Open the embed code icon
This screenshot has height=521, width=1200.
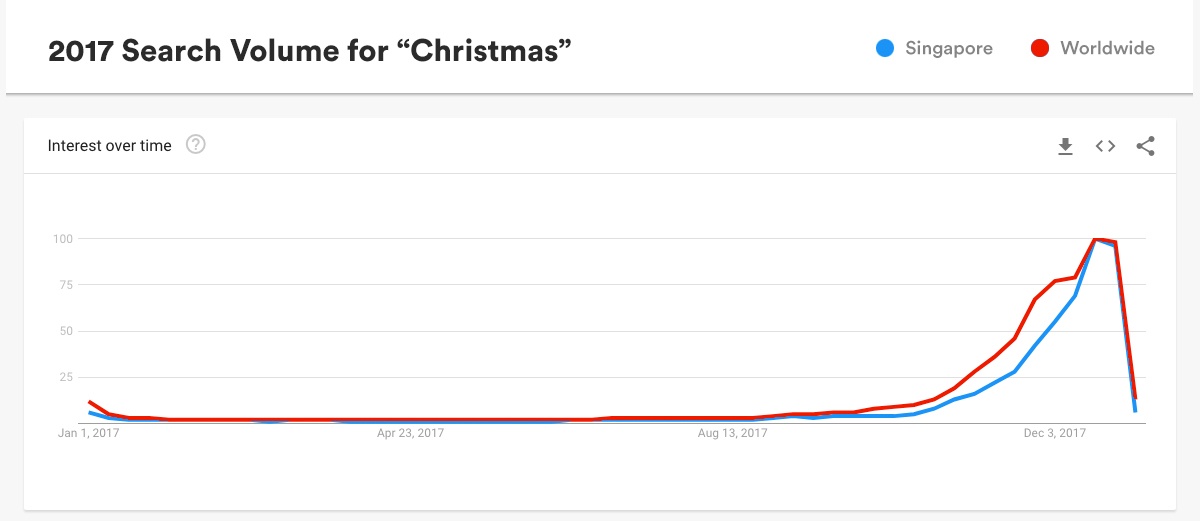1105,146
